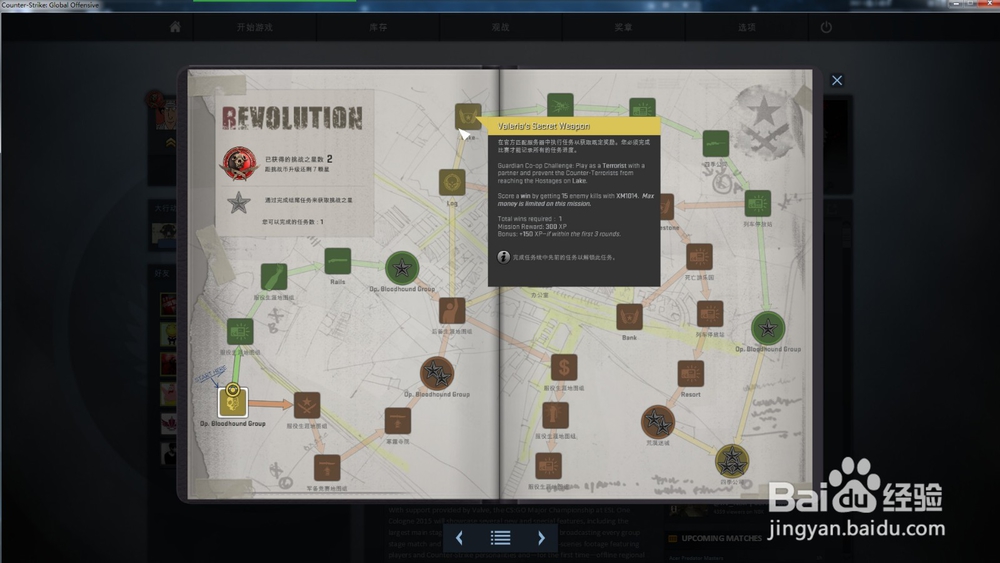Open the 开始游戏 menu

point(254,27)
